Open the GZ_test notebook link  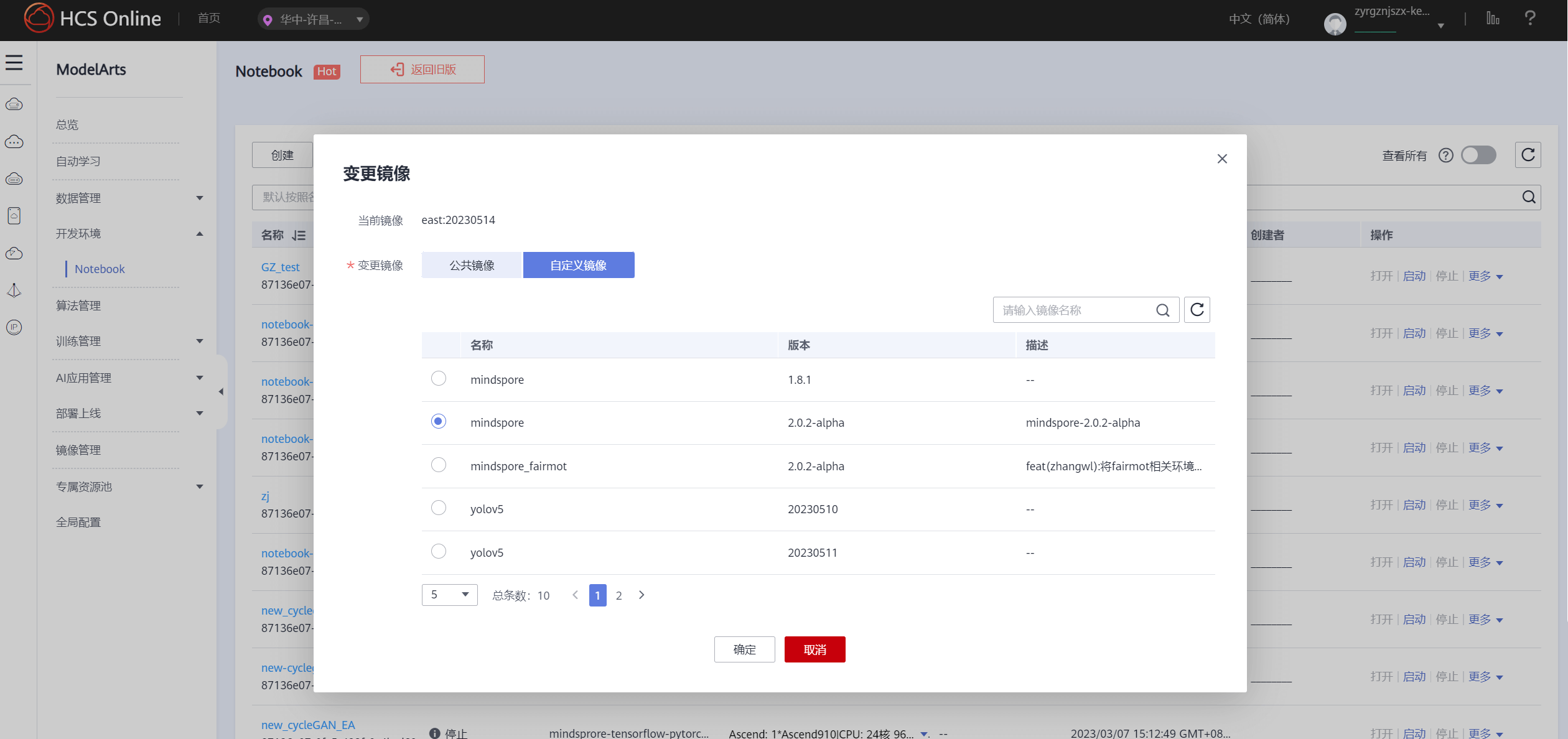click(x=281, y=267)
